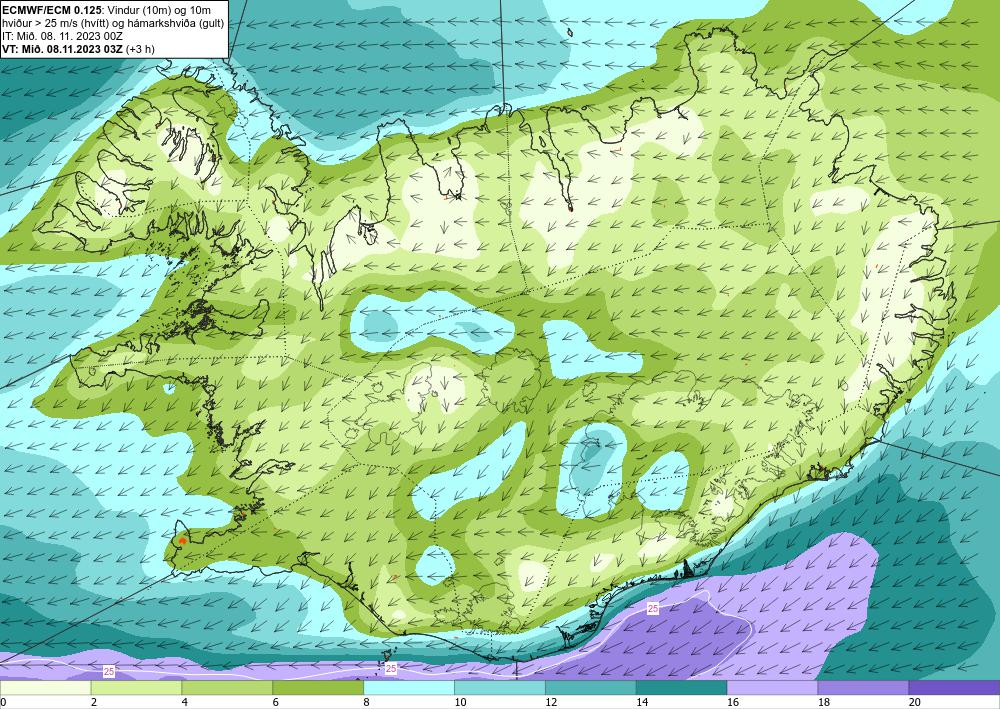This screenshot has width=1000, height=709.
Task: Select the 8–10 m/s pale cyan legend swatch
Action: tap(409, 688)
